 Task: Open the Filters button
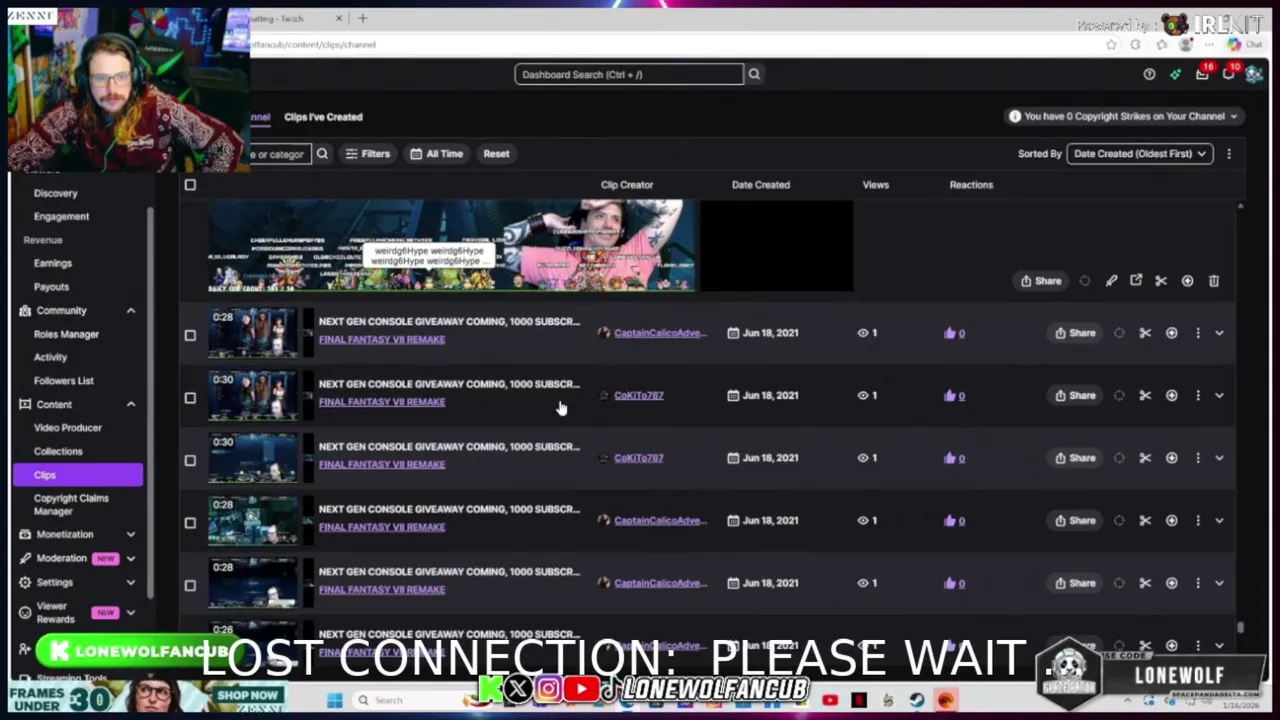tap(367, 154)
